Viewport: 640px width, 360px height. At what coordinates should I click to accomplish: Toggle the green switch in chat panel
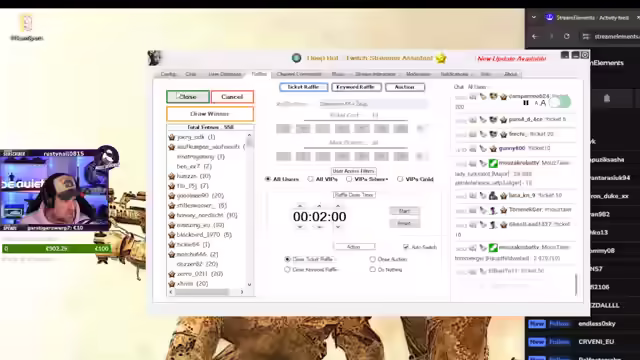click(x=560, y=102)
